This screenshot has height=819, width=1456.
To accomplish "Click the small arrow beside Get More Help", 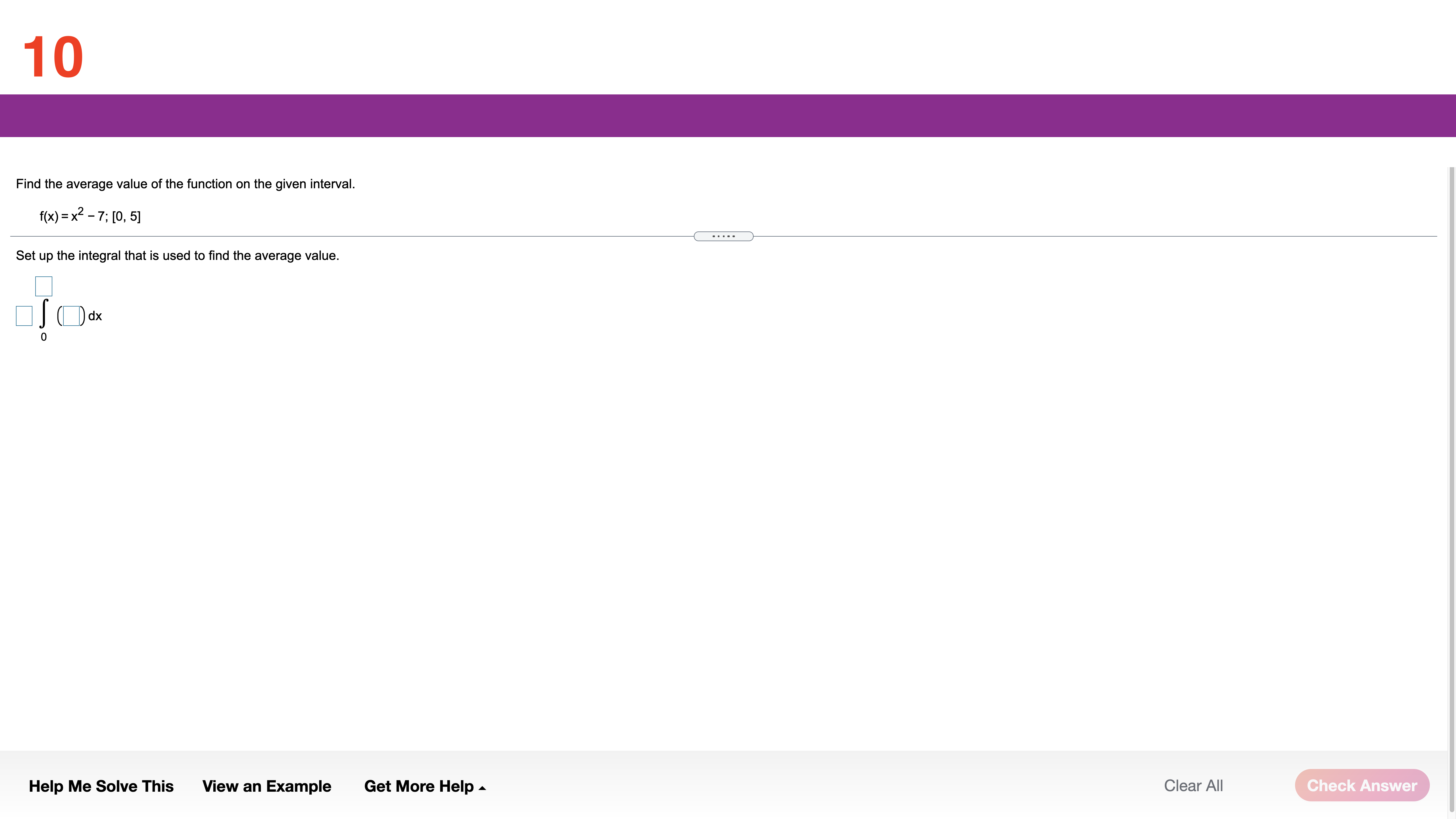I will pos(482,788).
